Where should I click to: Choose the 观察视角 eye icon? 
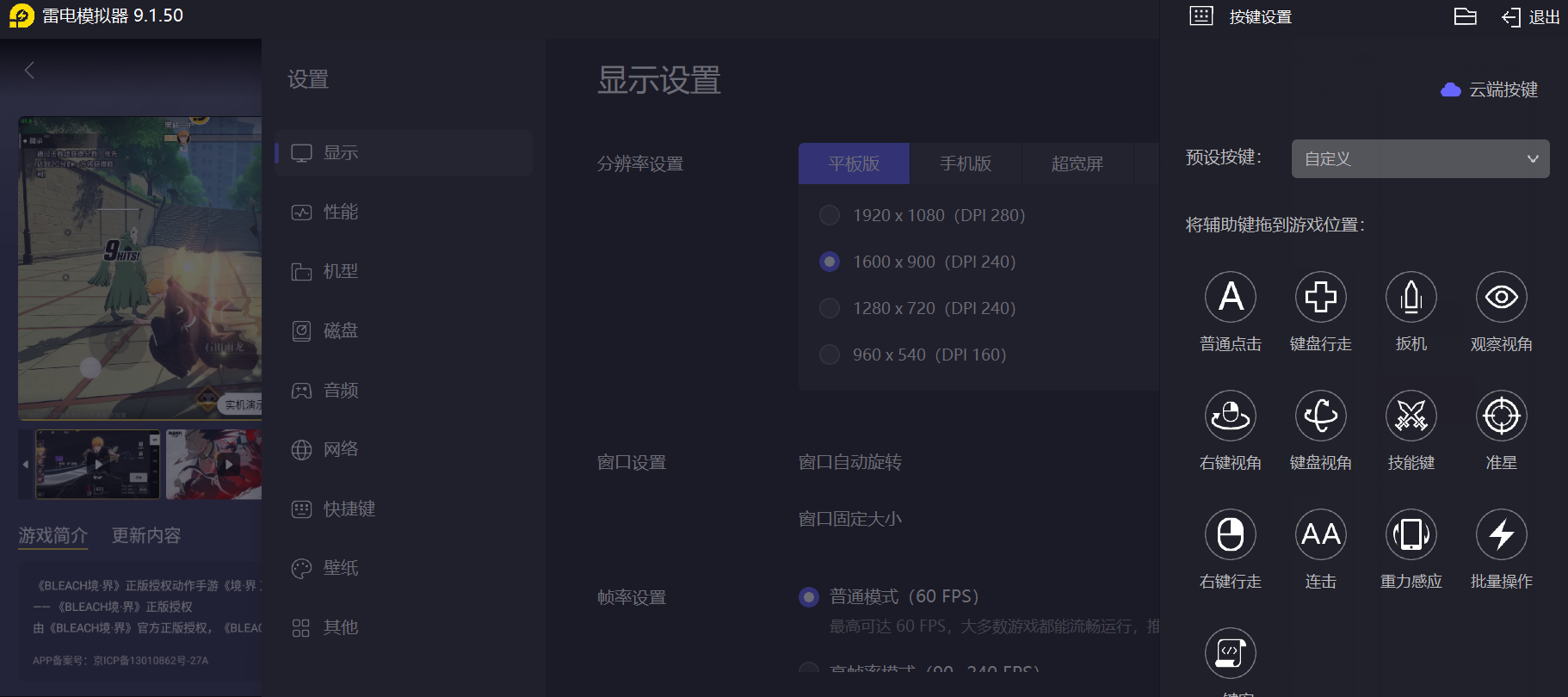tap(1502, 297)
